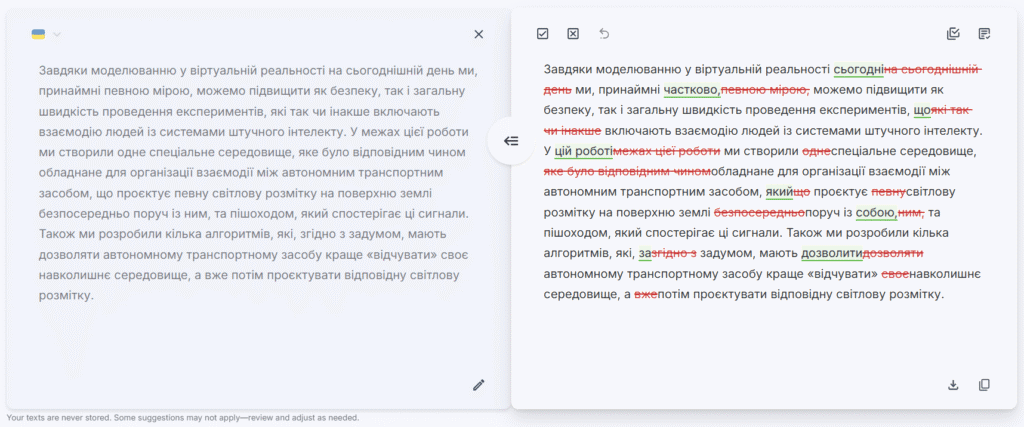Click the accept all suggestions checkmark icon

coord(542,34)
